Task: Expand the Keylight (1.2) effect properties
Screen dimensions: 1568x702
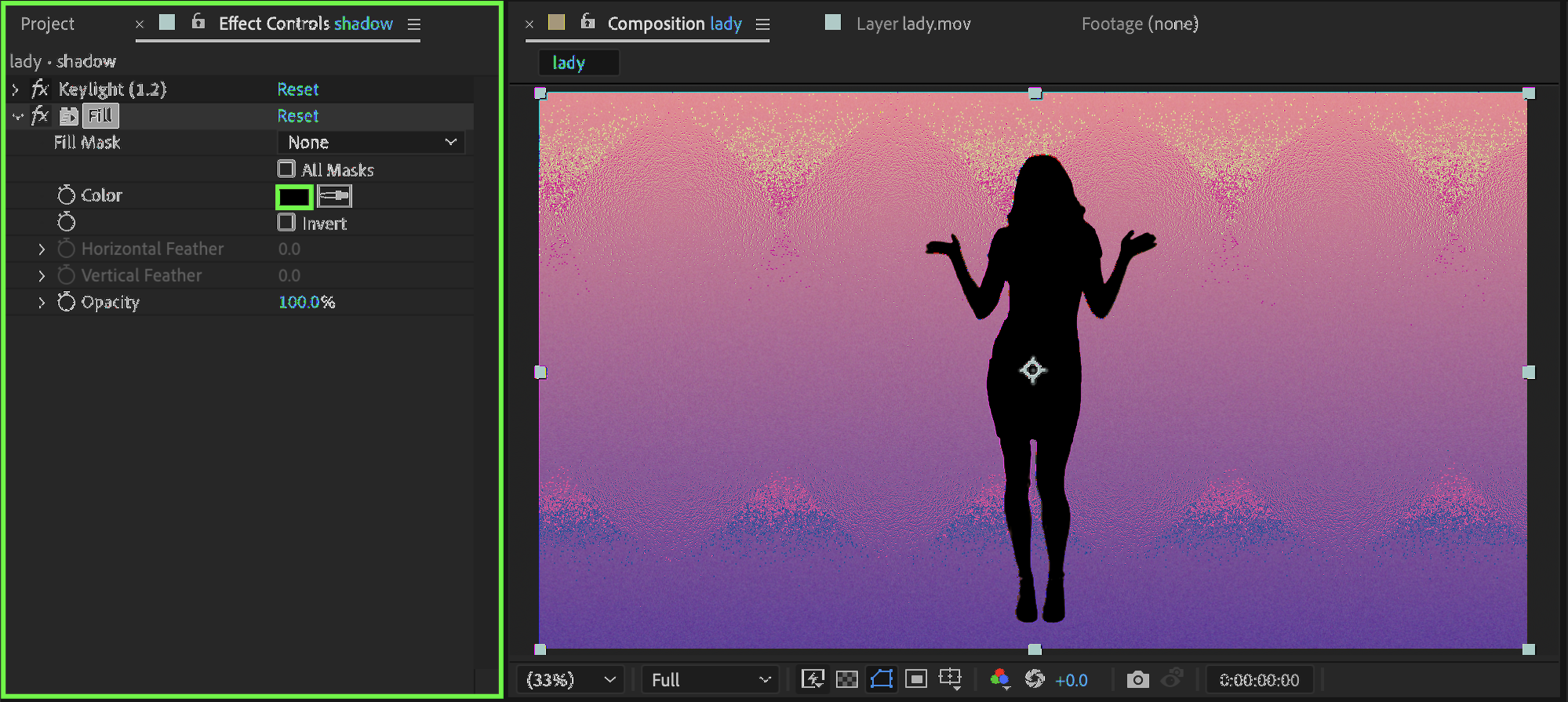Action: [16, 89]
